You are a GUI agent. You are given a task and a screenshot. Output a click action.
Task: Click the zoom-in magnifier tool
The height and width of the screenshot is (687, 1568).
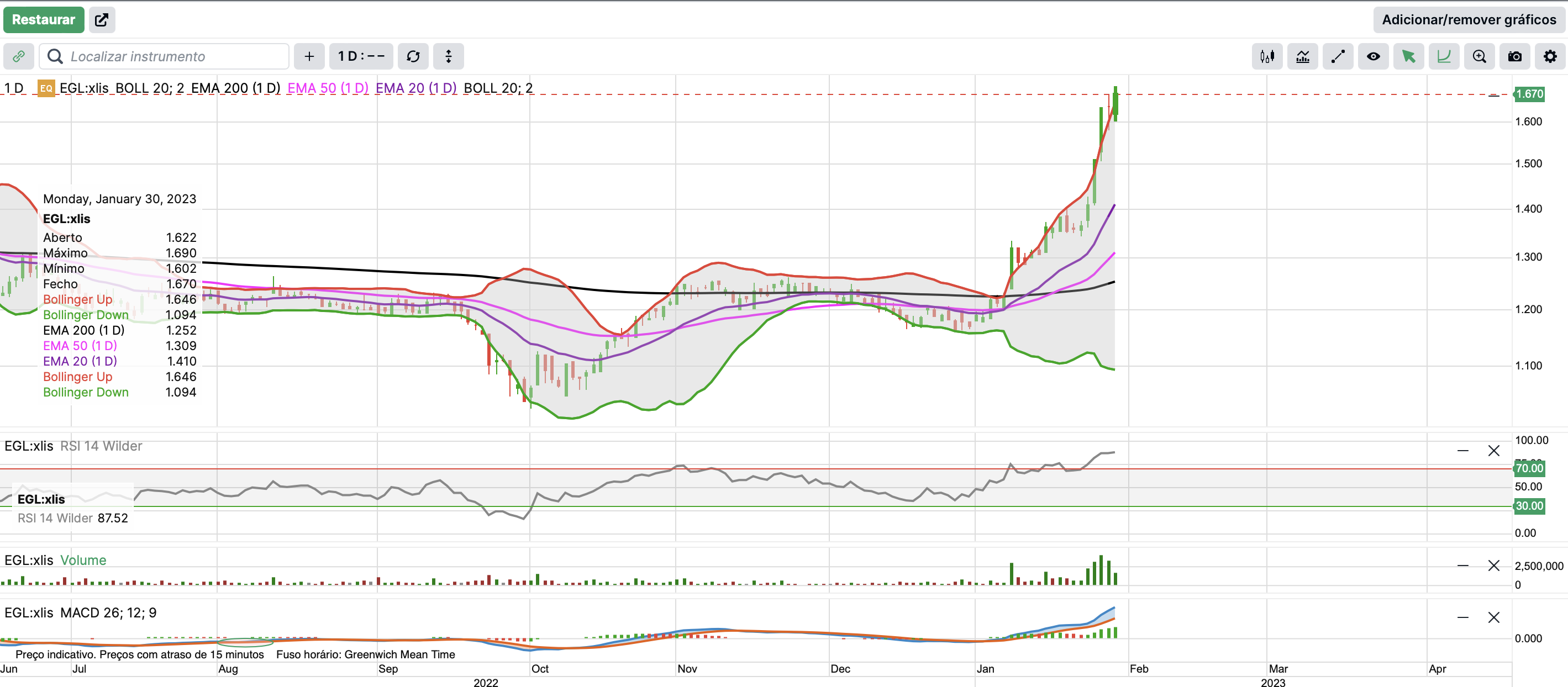tap(1478, 56)
